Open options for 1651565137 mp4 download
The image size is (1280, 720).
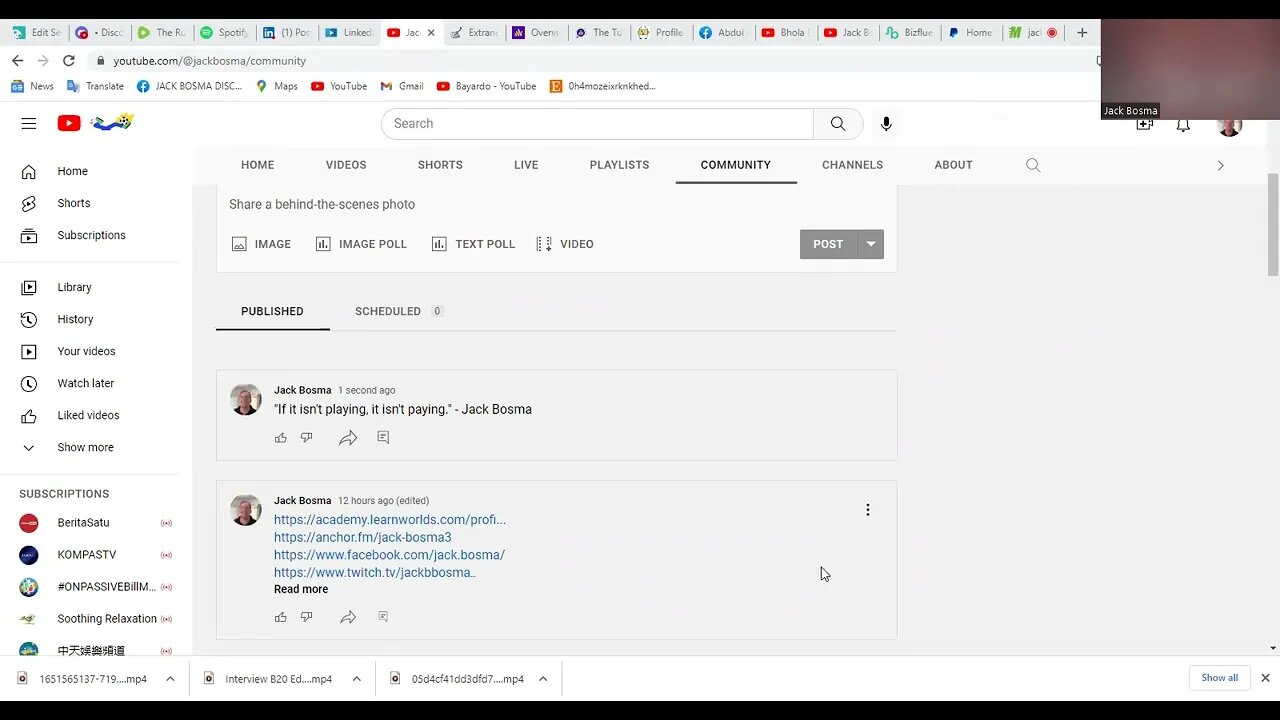coord(170,679)
